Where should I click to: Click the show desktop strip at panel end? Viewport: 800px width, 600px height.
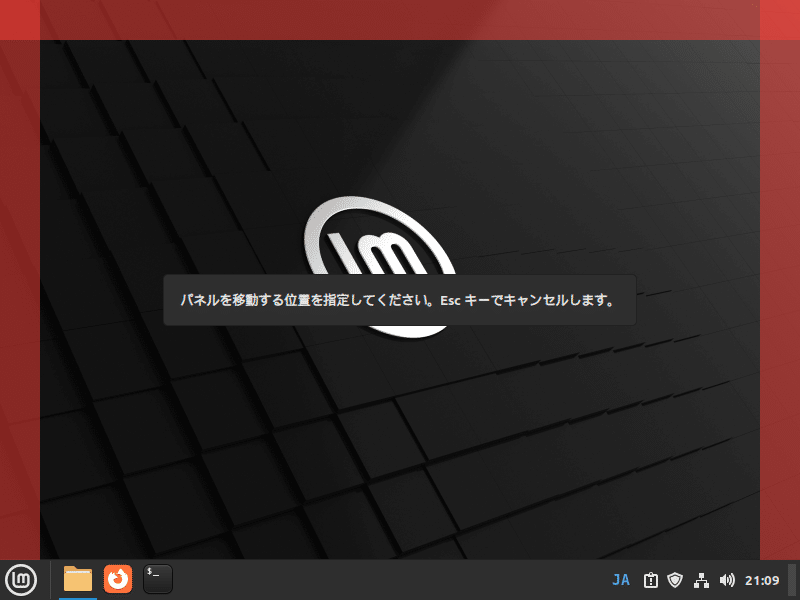(x=792, y=580)
